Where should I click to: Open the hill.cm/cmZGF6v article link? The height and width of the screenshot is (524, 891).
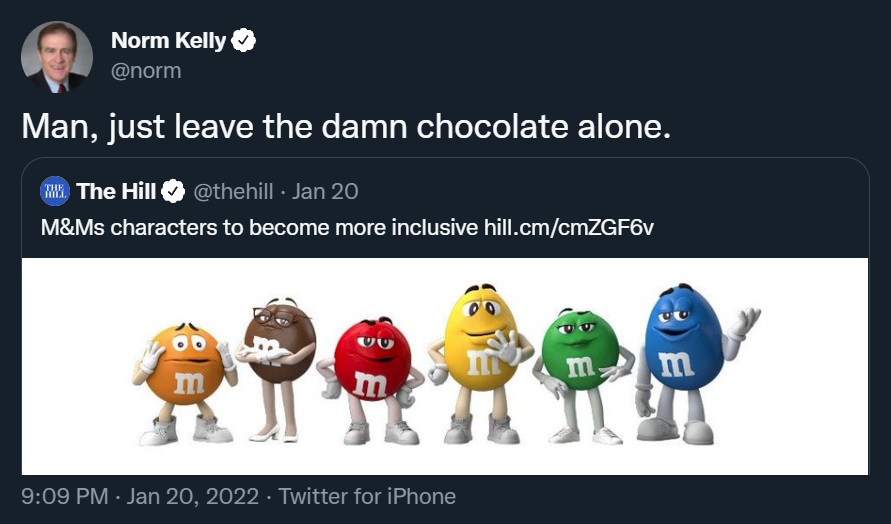(568, 227)
